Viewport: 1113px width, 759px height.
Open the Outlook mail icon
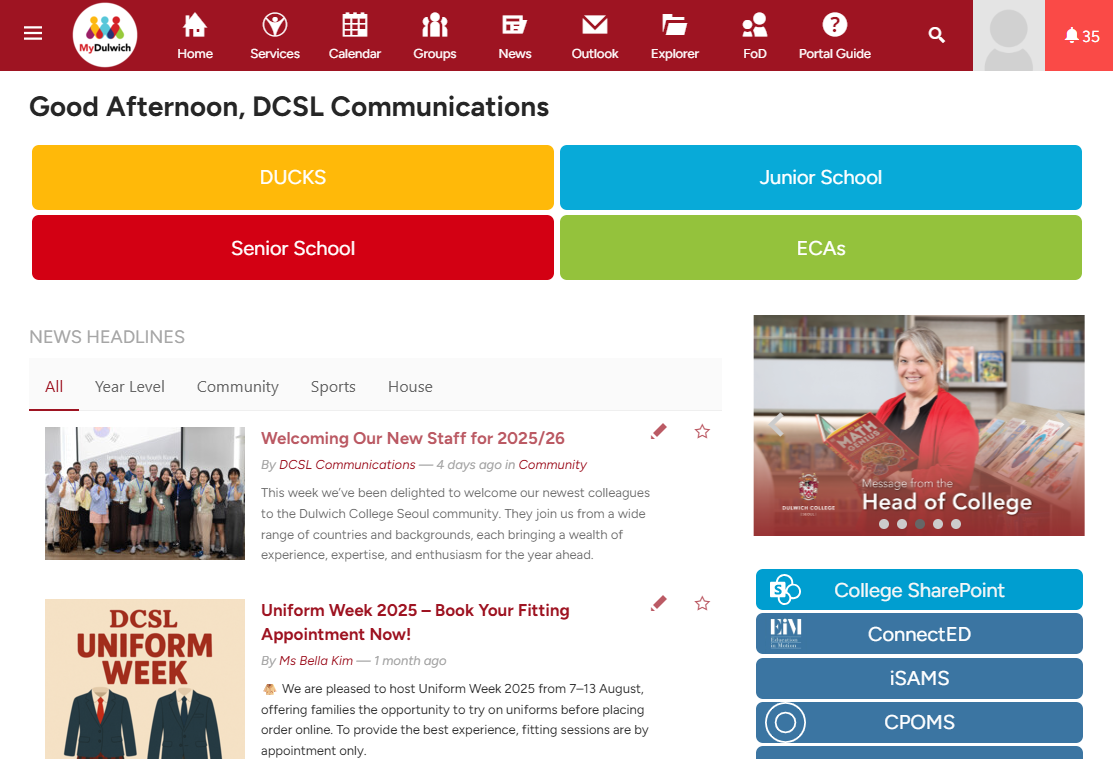point(595,26)
